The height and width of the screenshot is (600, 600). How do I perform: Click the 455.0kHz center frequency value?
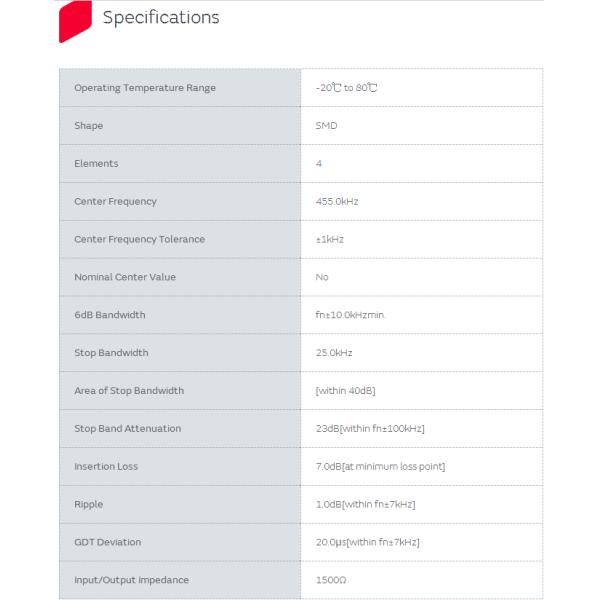click(337, 201)
